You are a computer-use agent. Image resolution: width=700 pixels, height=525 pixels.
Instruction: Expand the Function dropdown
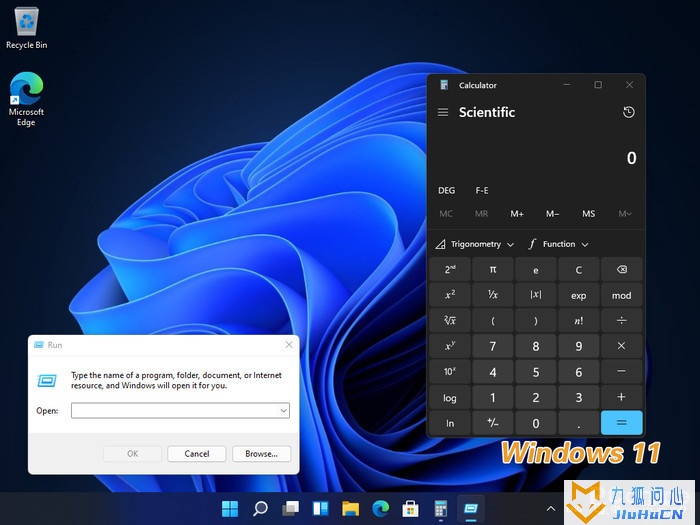558,244
